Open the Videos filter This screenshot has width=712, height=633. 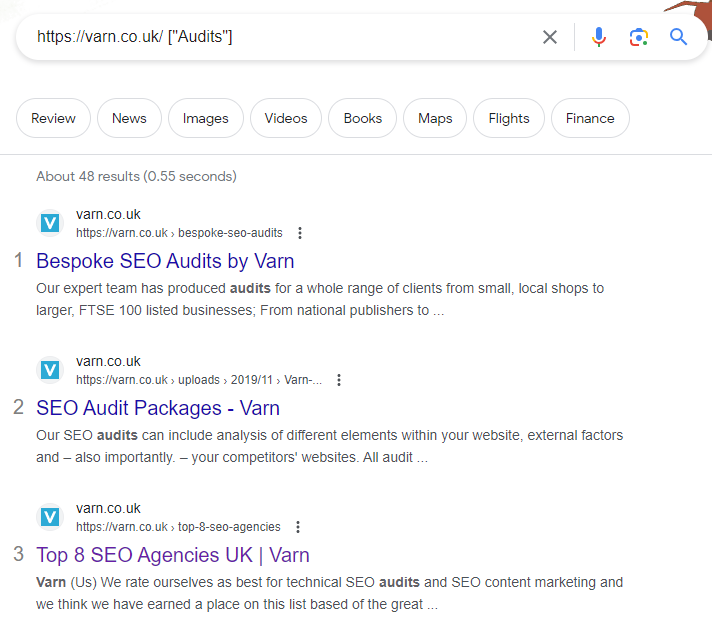[x=286, y=118]
